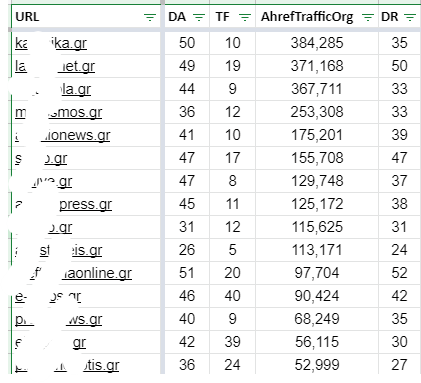Select the traffic cell 384,285
The image size is (421, 383).
click(317, 43)
